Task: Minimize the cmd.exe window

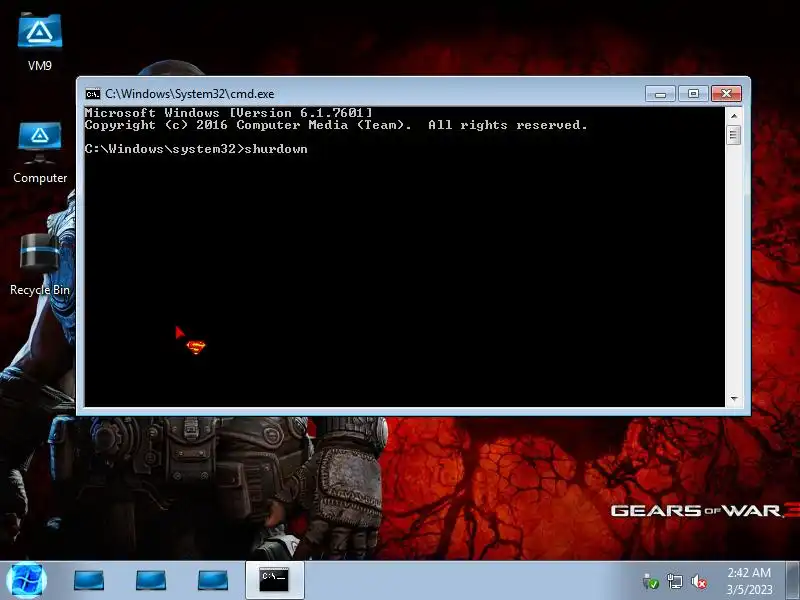Action: tap(660, 94)
